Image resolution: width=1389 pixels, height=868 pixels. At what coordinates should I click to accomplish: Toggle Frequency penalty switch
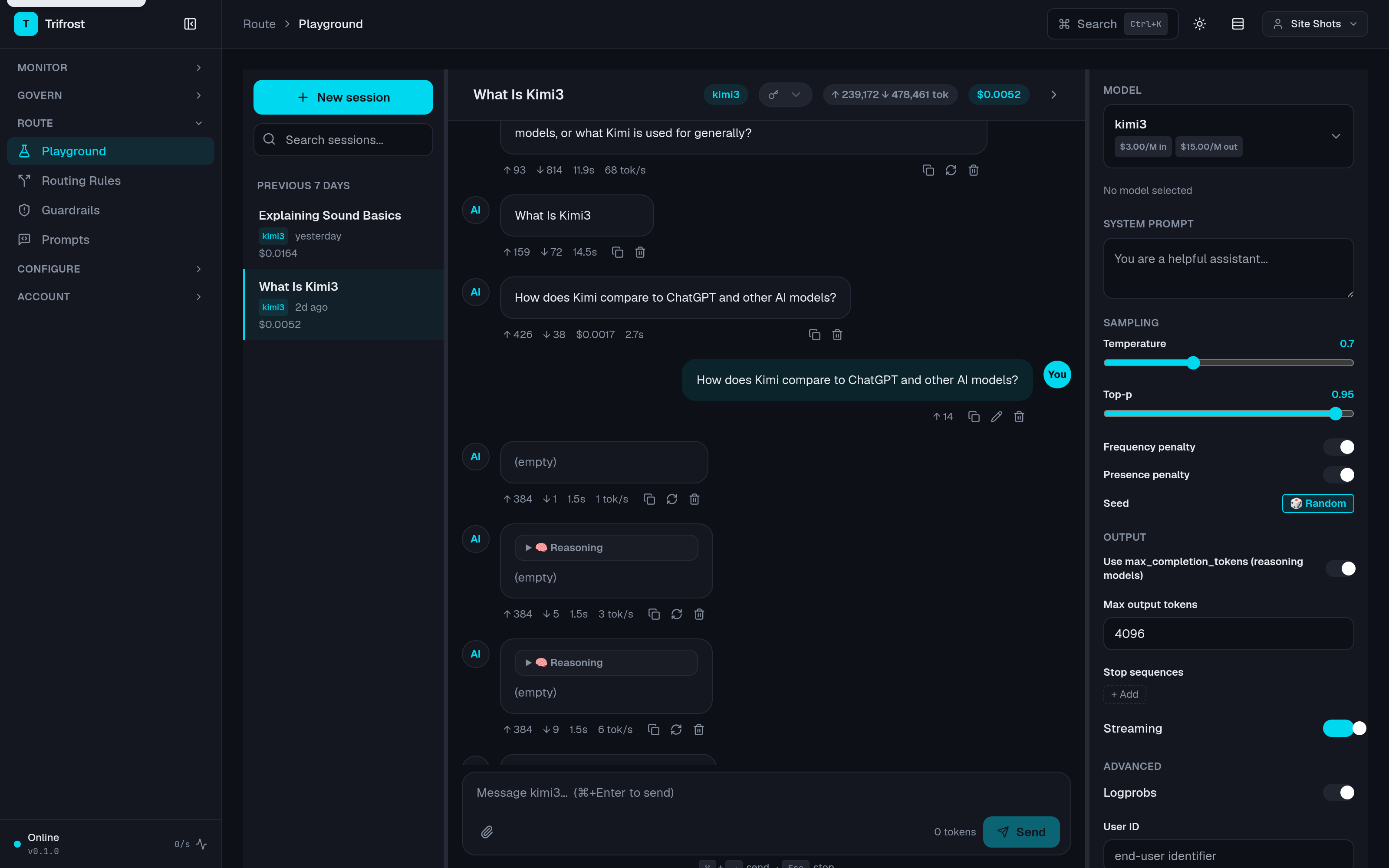[x=1339, y=447]
